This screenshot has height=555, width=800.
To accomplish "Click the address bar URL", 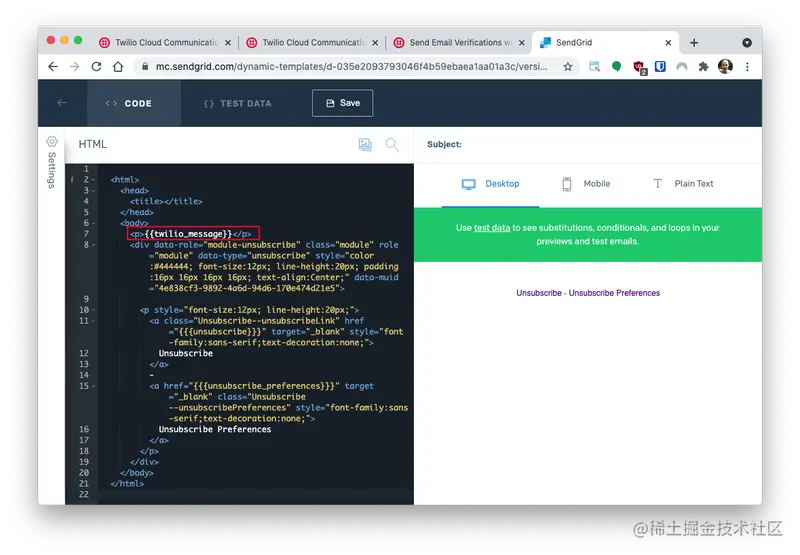I will pyautogui.click(x=352, y=66).
